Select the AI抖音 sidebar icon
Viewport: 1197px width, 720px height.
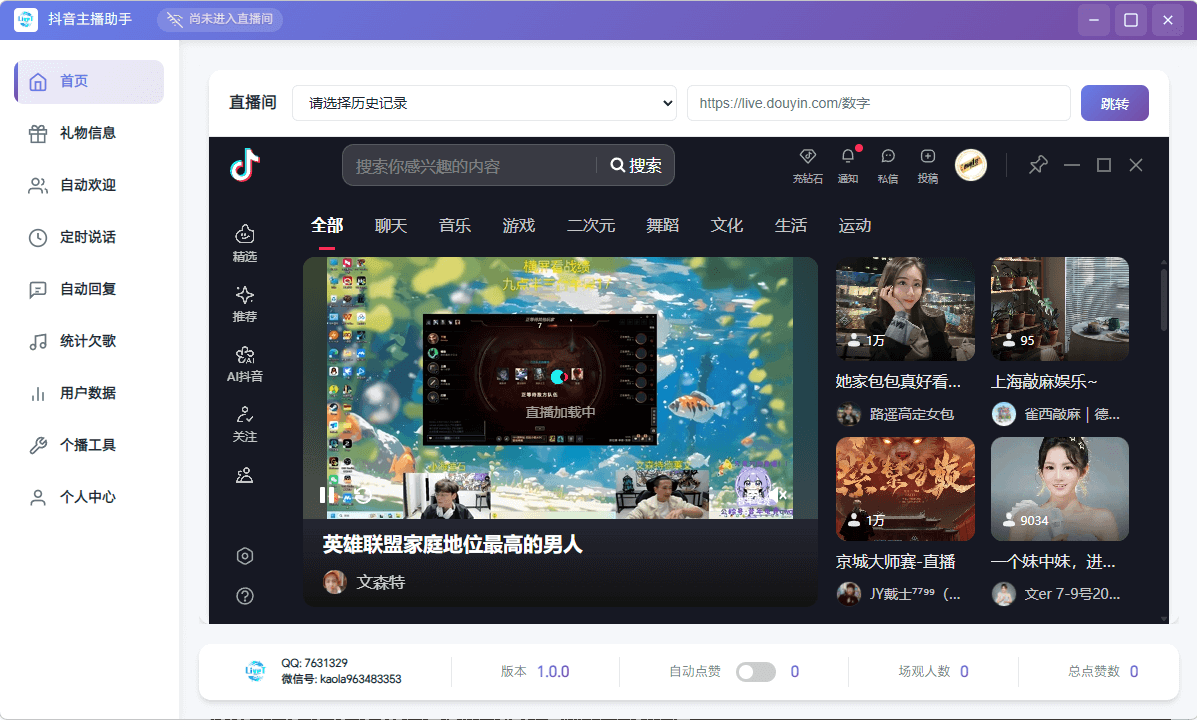(x=245, y=360)
